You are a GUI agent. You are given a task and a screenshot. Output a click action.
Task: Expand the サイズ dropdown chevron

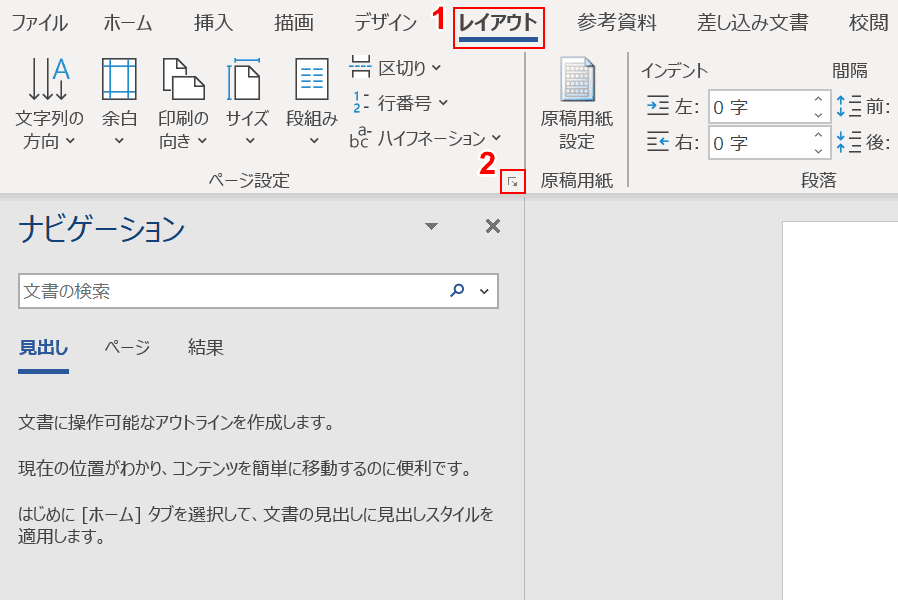(x=250, y=140)
